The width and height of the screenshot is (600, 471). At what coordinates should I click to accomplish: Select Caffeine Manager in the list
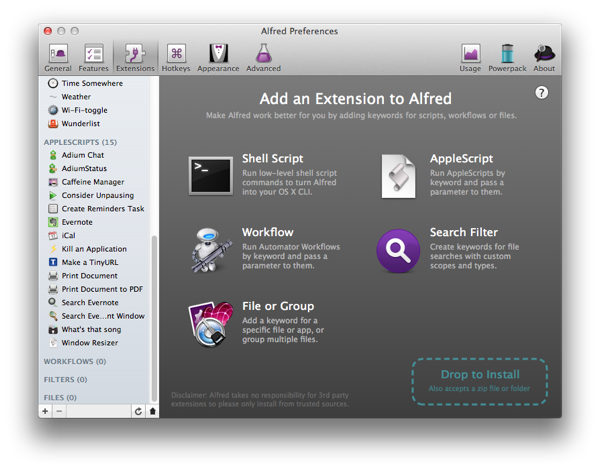pyautogui.click(x=93, y=182)
